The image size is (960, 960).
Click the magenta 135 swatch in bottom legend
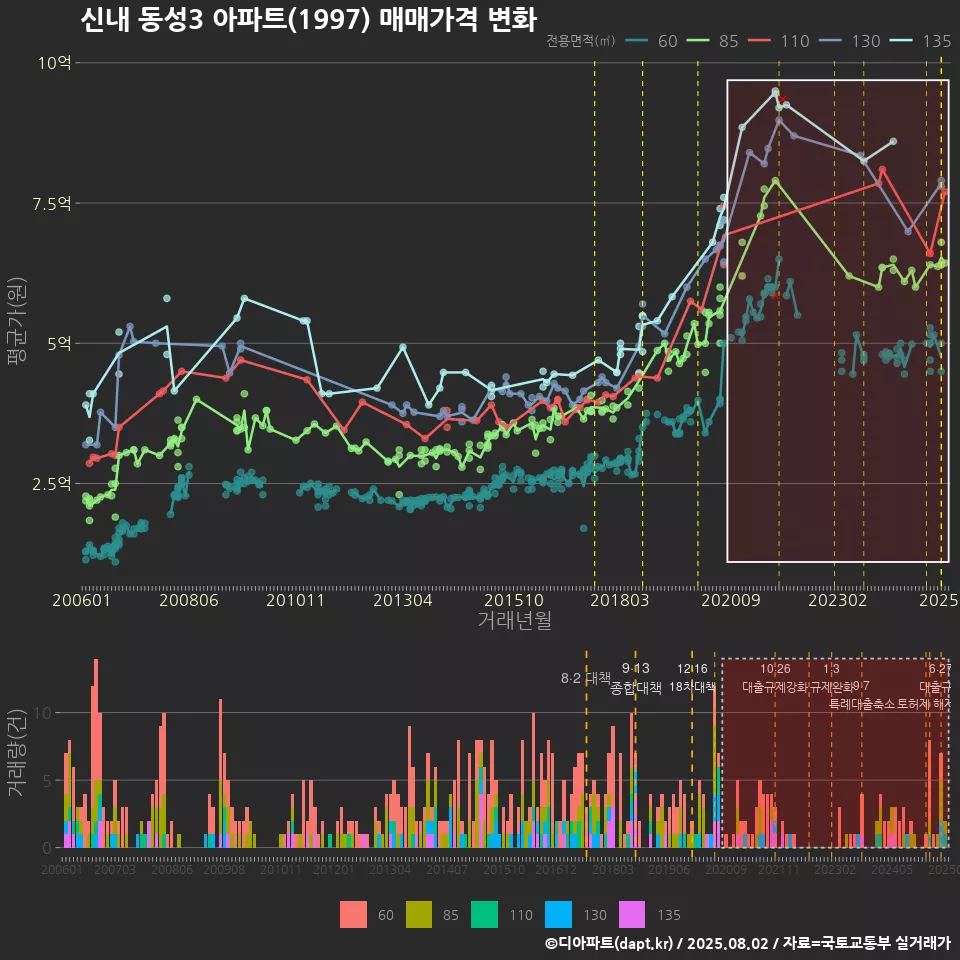click(632, 915)
